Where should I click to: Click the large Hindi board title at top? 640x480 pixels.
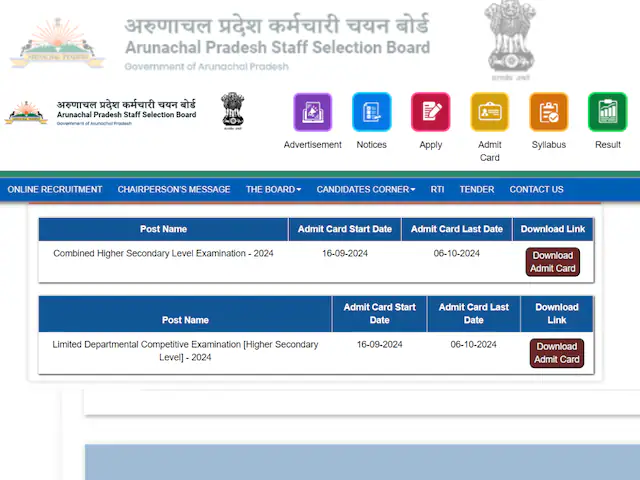pyautogui.click(x=277, y=24)
